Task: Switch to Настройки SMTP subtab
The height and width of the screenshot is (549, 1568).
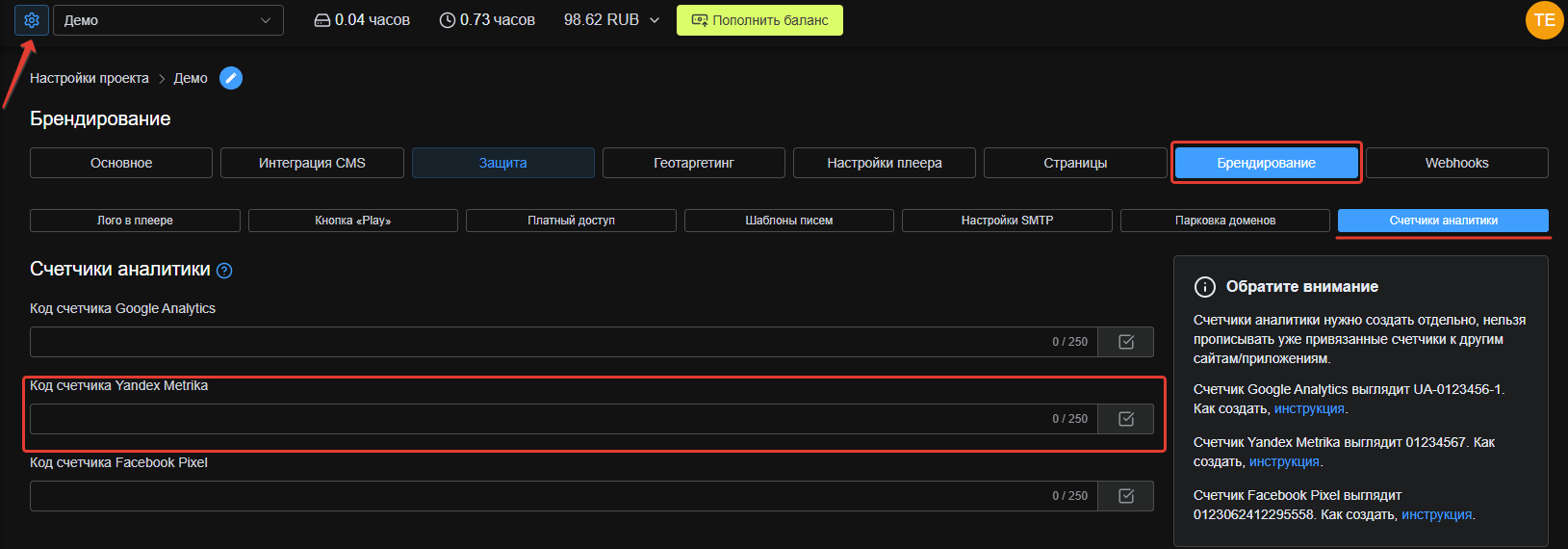Action: (x=1007, y=221)
